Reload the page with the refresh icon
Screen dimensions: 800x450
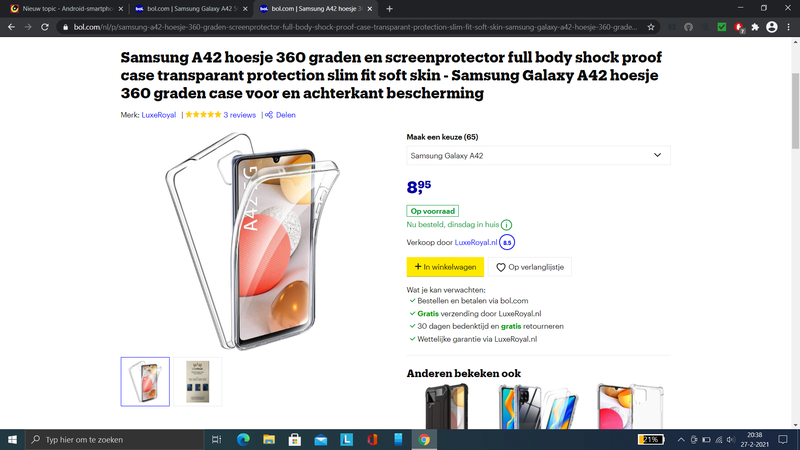pyautogui.click(x=45, y=27)
